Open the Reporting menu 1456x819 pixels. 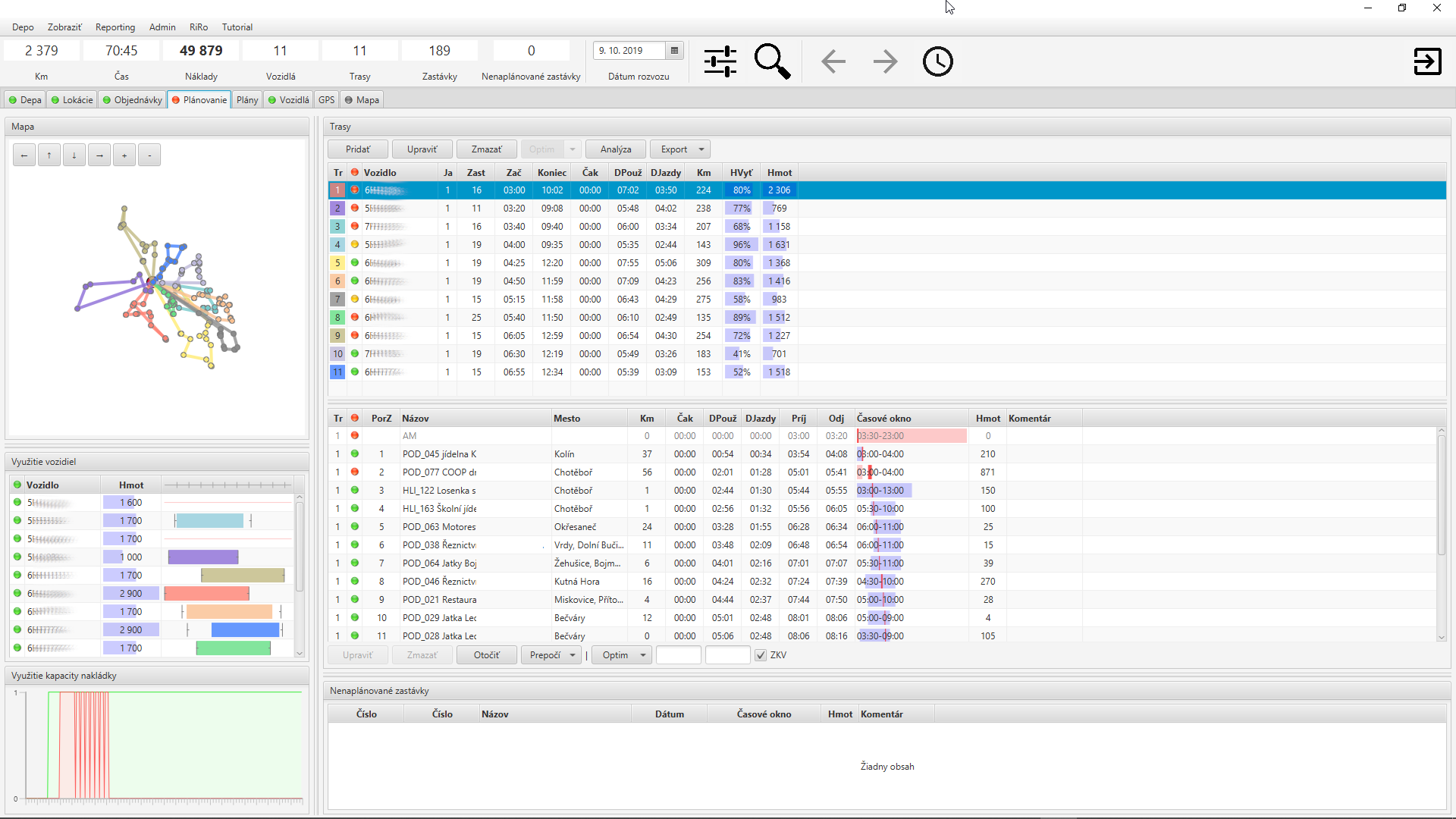[115, 27]
